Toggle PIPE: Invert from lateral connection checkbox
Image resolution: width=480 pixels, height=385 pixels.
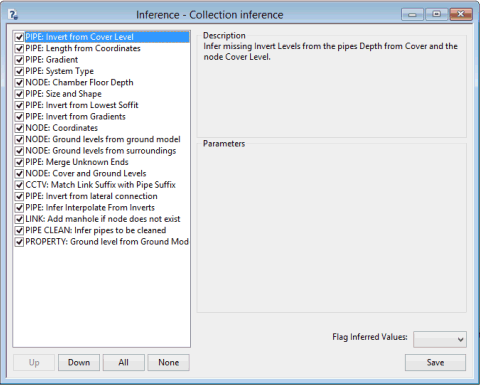[x=19, y=196]
